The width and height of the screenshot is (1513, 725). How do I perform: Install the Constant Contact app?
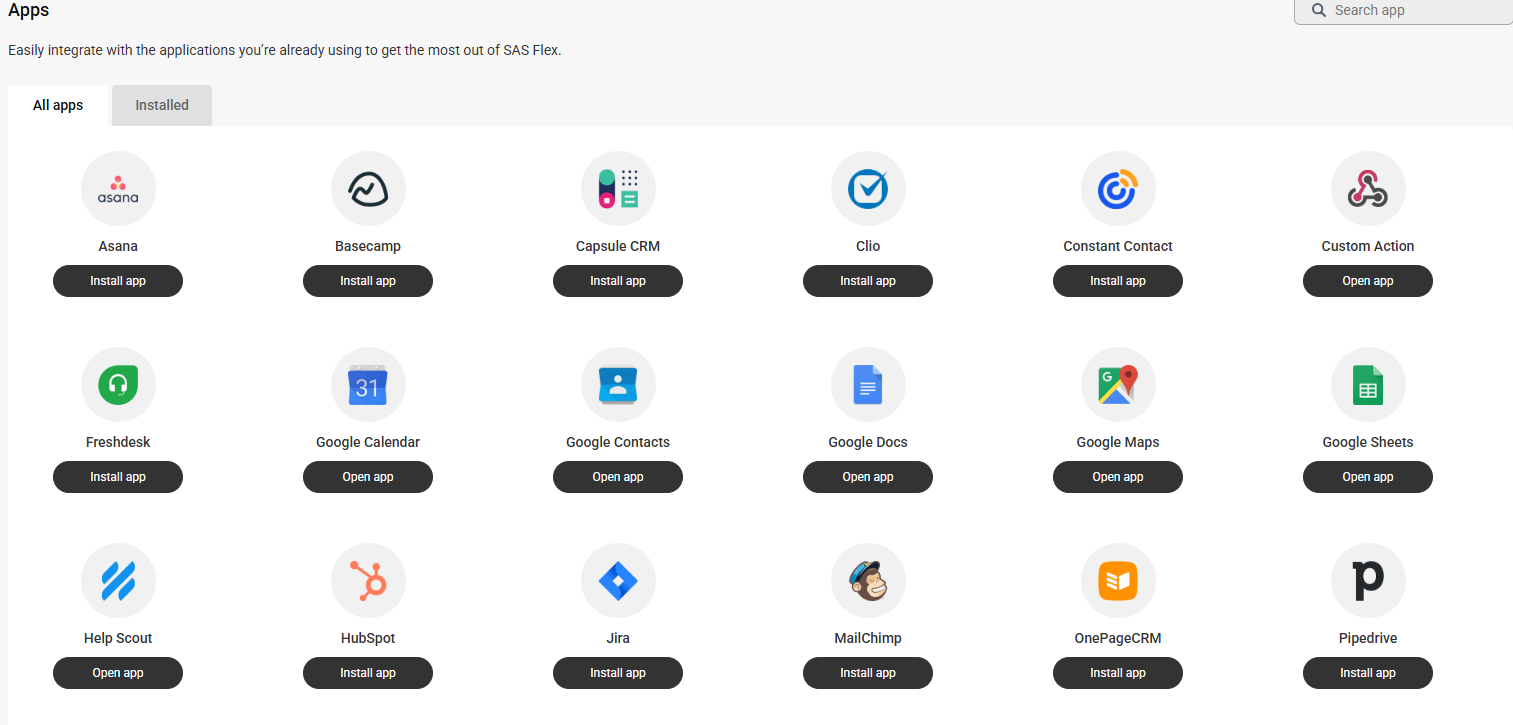click(1118, 281)
